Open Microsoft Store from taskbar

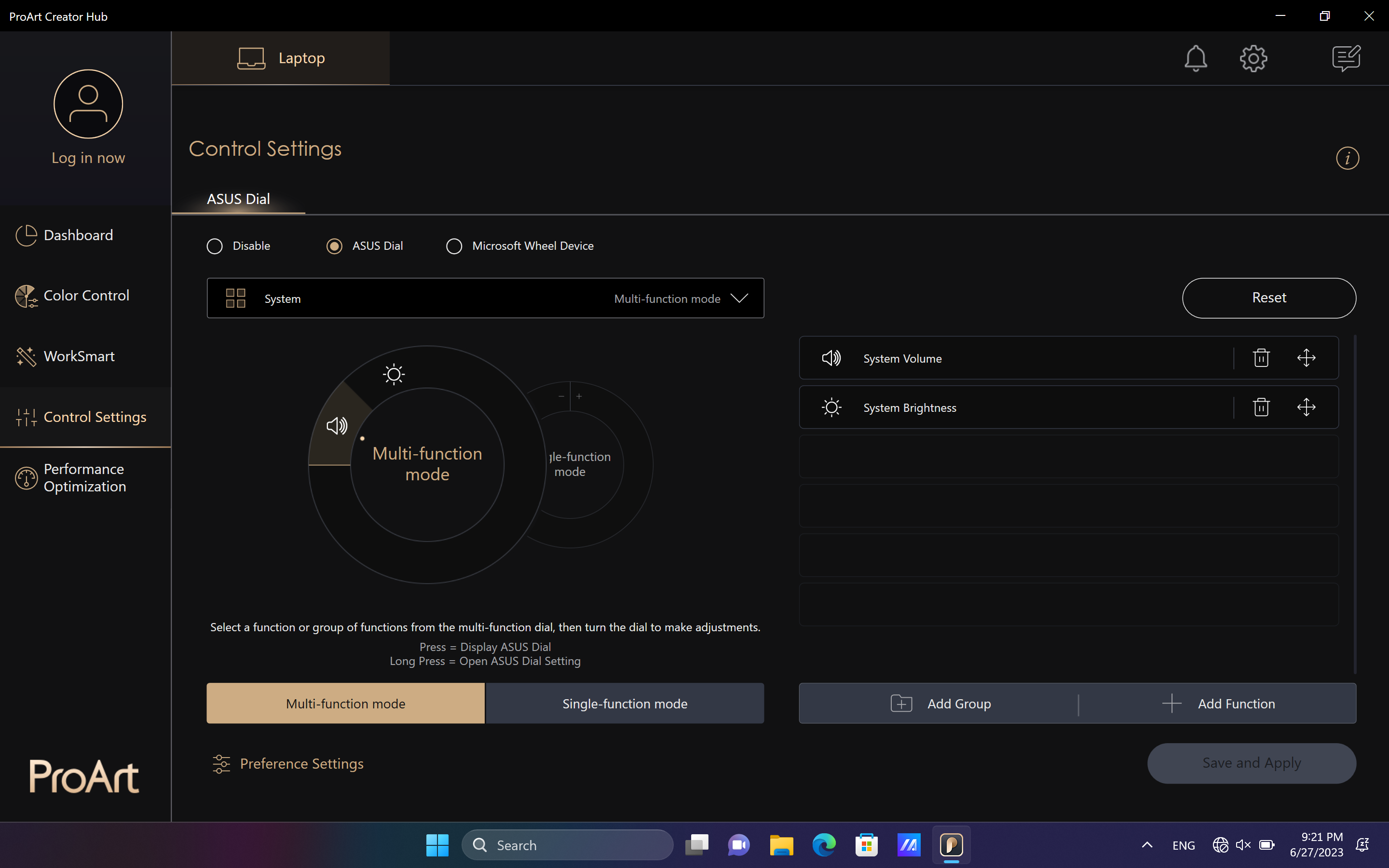866,845
